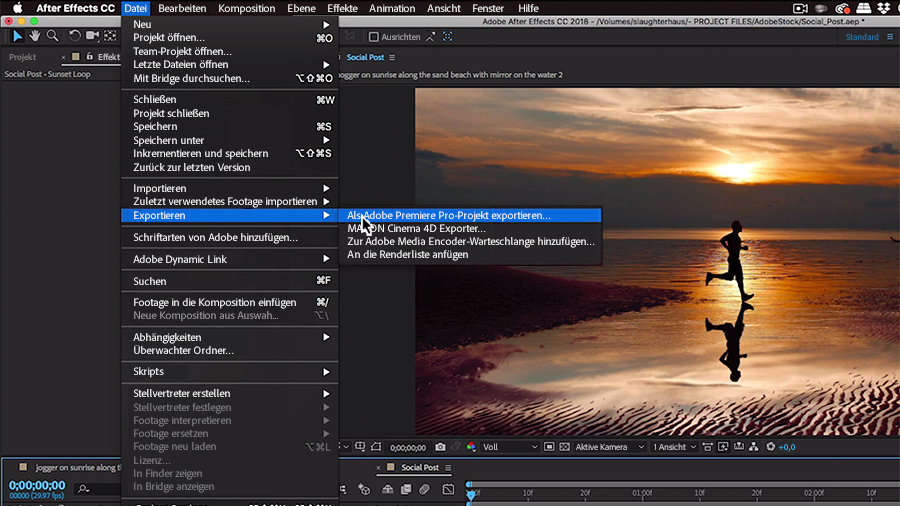
Task: Click the exposure value +0,0
Action: 787,447
